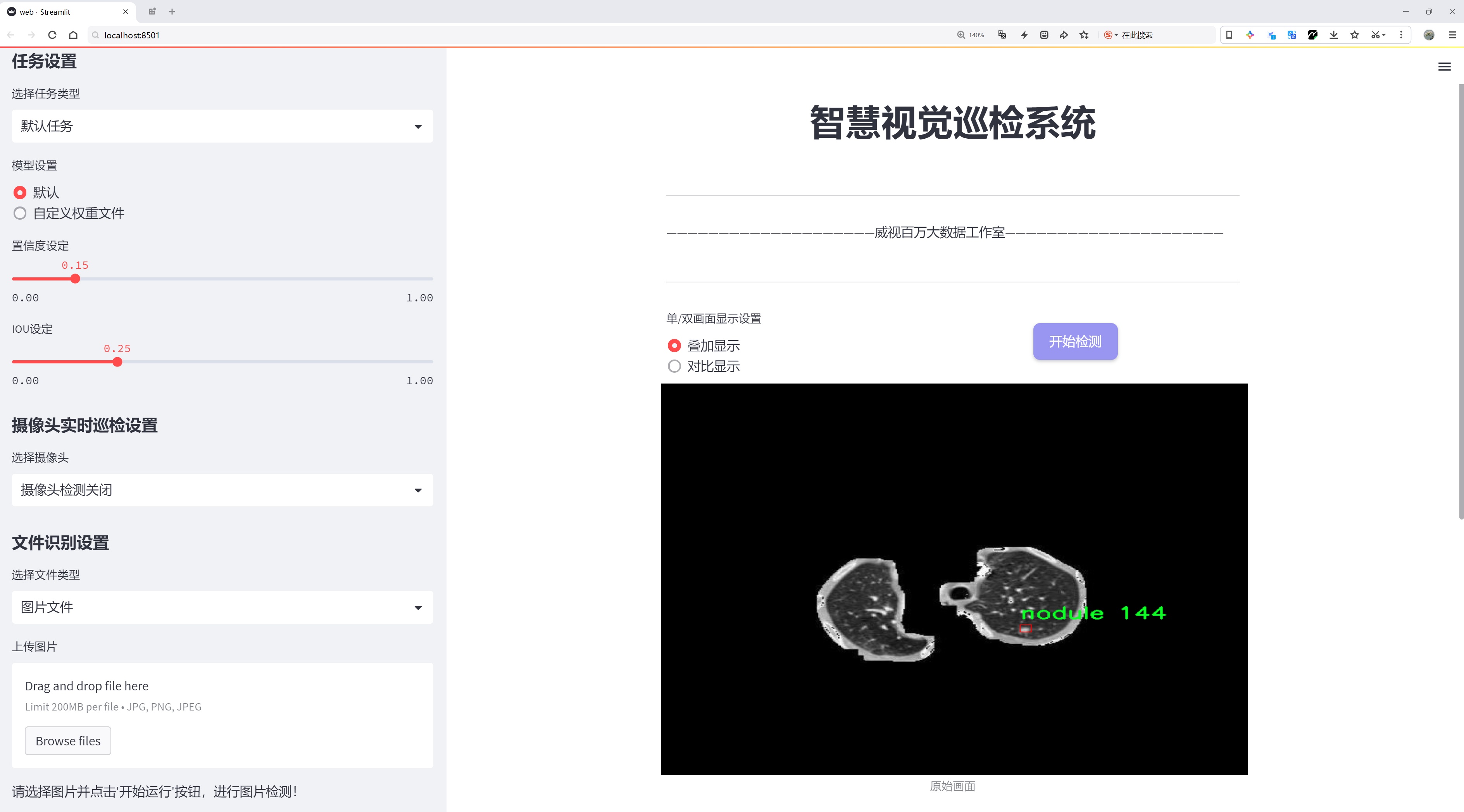Expand the '默认任务' task type dropdown

[222, 126]
